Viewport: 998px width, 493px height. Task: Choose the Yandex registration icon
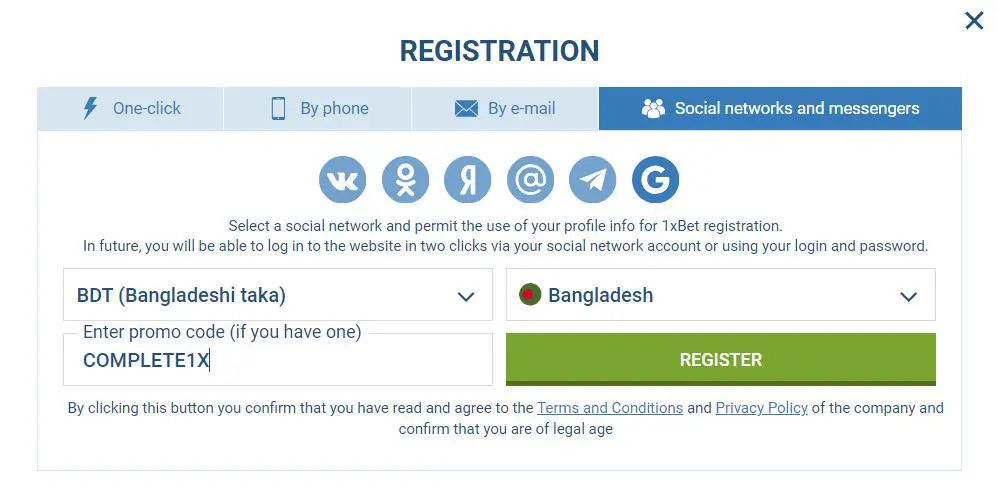[468, 180]
